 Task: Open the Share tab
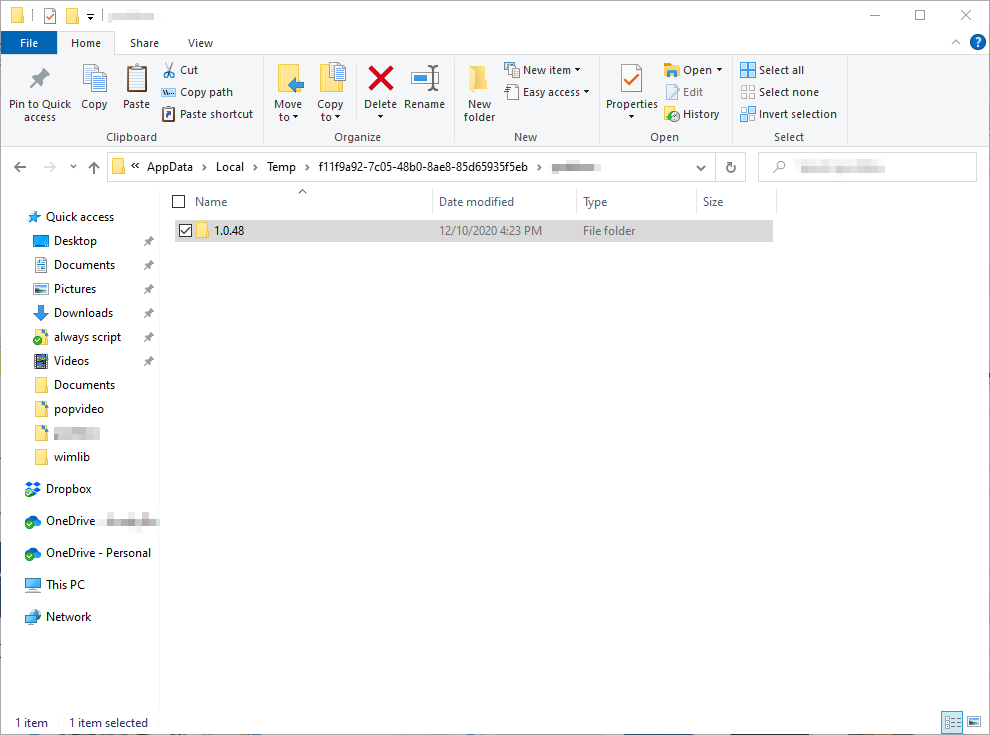144,43
